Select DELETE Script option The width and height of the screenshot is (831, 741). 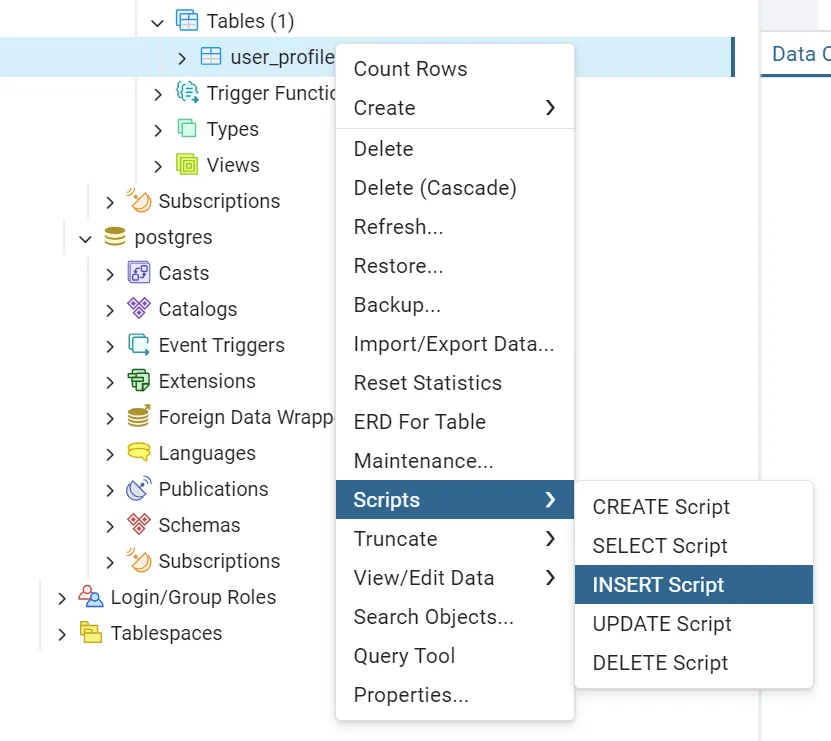click(694, 663)
